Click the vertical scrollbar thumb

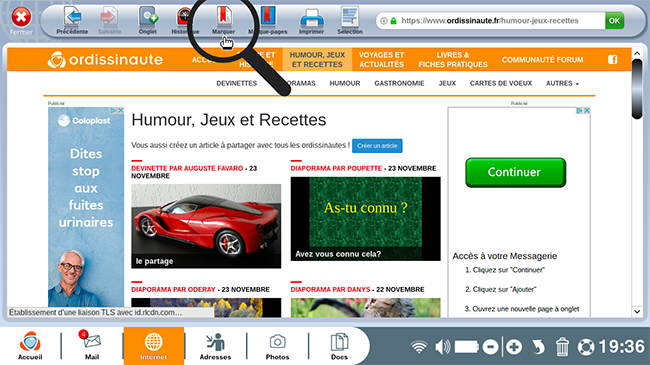(x=637, y=89)
